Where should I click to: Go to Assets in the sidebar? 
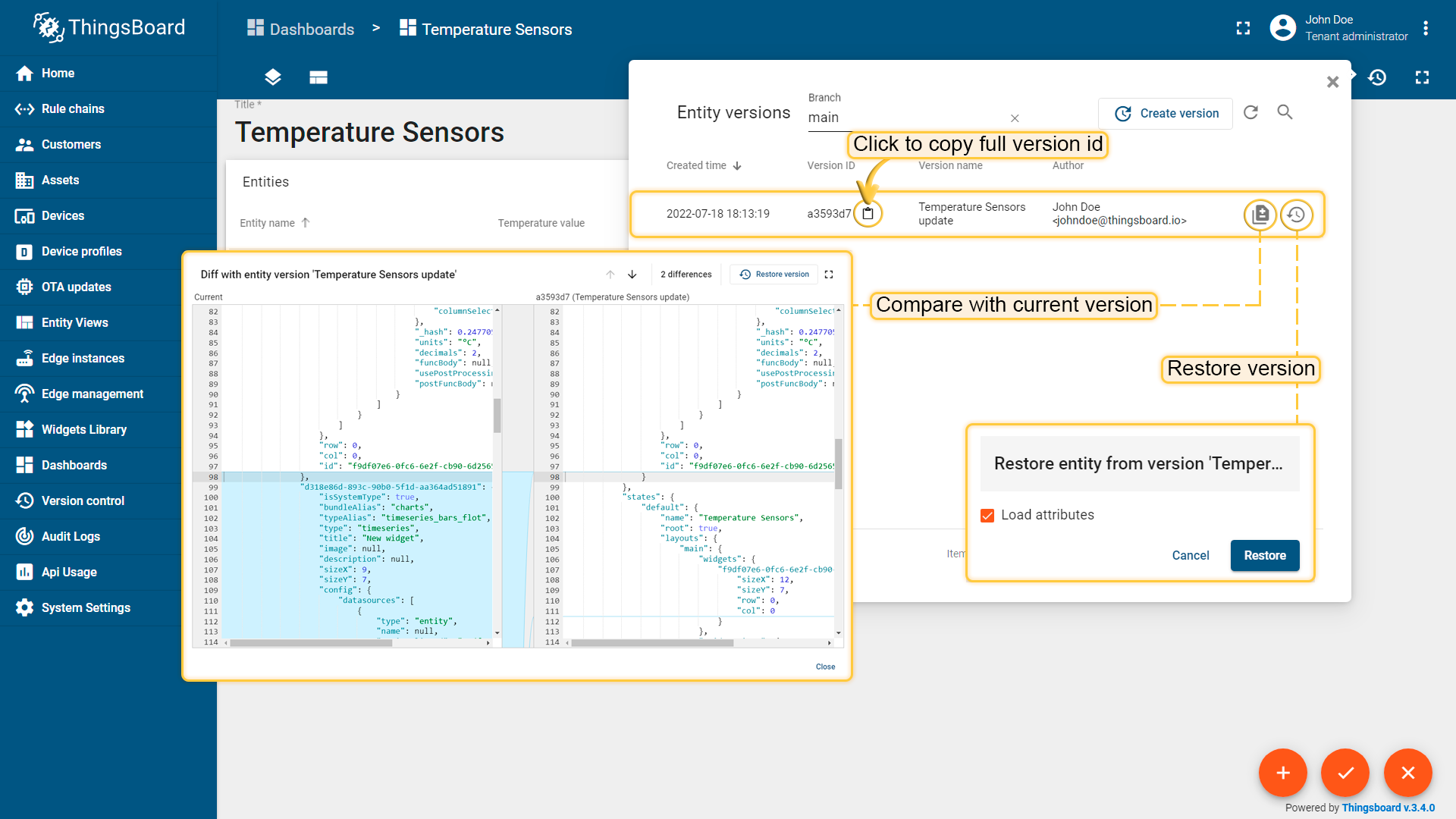coord(108,180)
